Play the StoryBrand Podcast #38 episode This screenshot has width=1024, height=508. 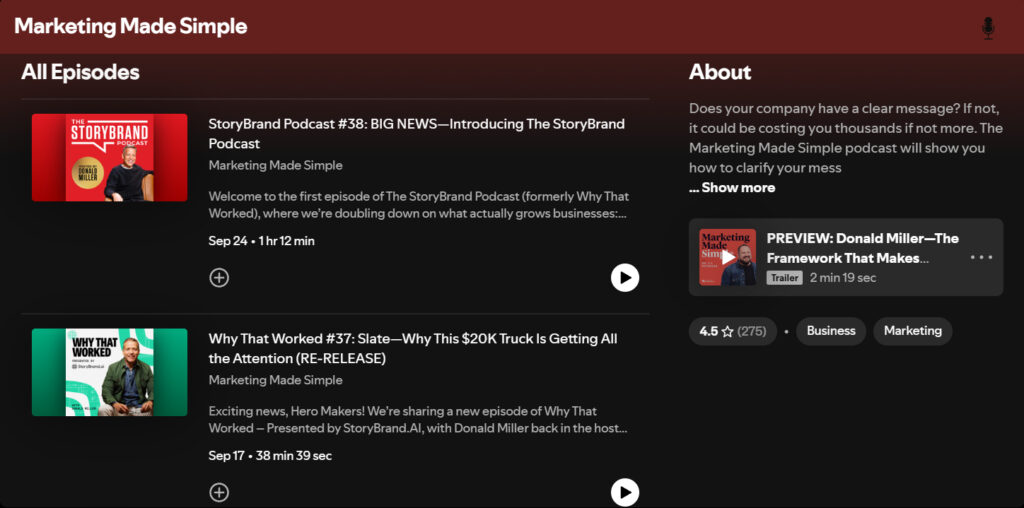[625, 278]
